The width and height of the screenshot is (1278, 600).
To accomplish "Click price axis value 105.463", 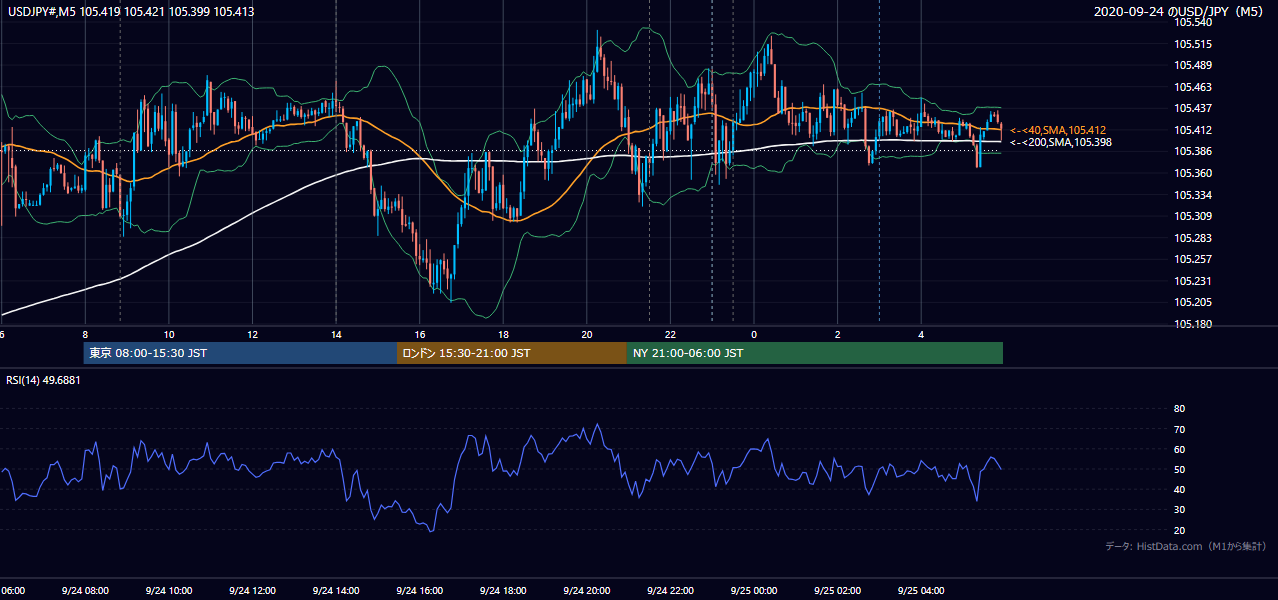I will point(1194,87).
